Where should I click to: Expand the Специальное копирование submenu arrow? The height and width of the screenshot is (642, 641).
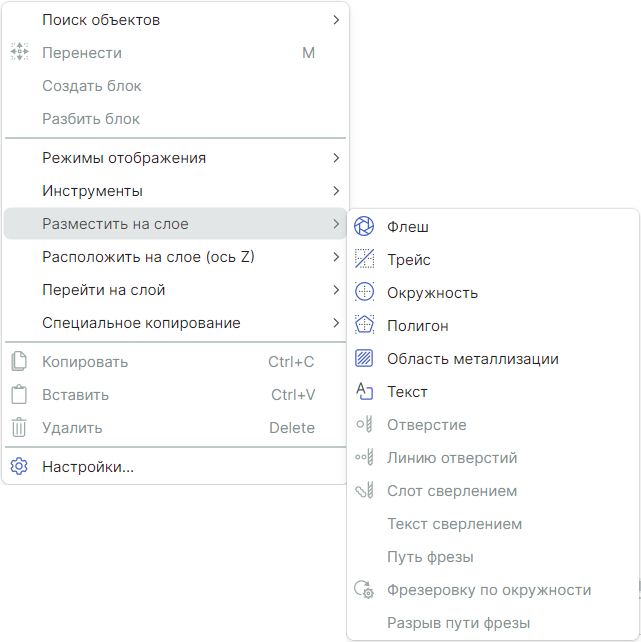coord(336,323)
